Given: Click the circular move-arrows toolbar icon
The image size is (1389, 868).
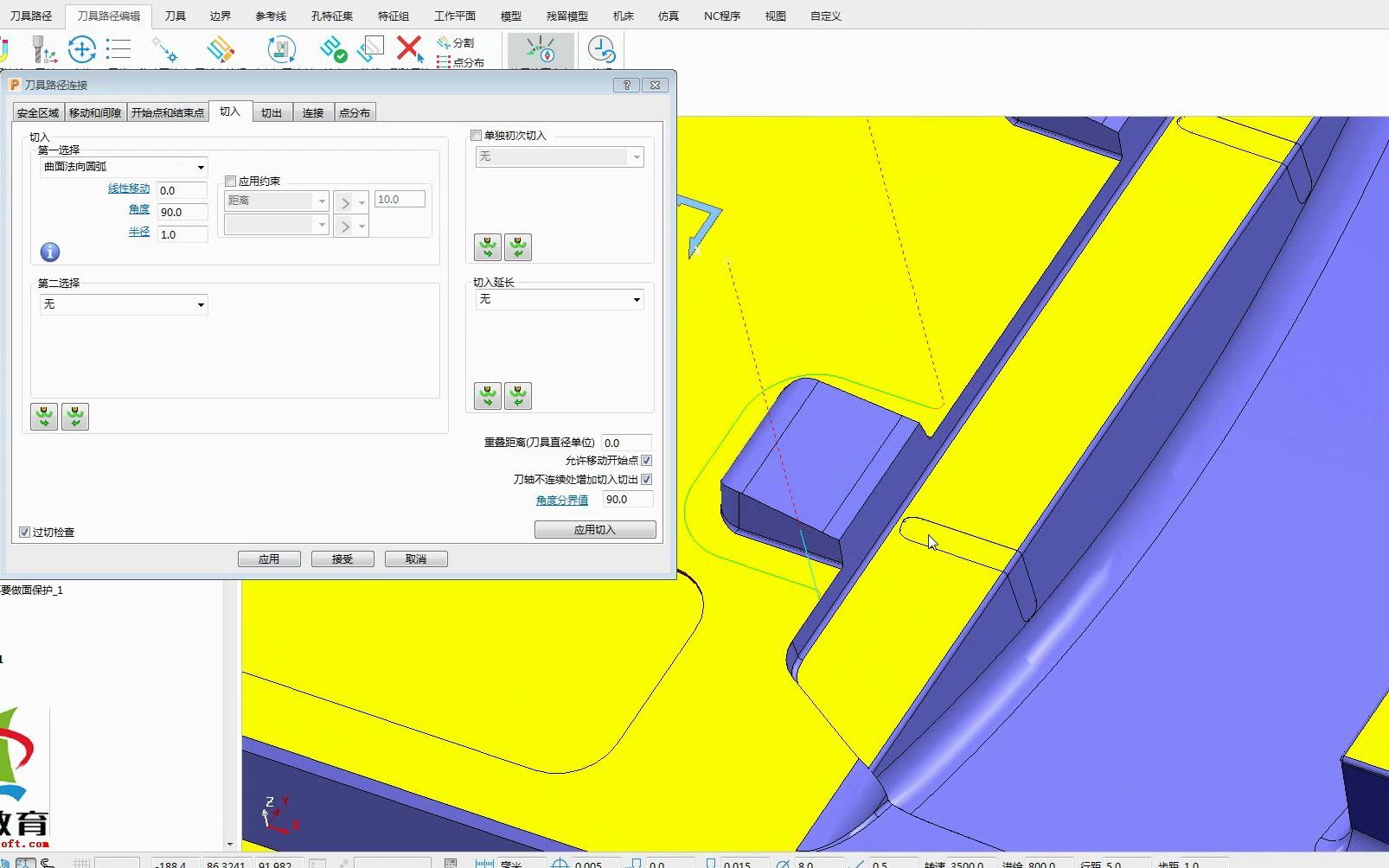Looking at the screenshot, I should pyautogui.click(x=82, y=49).
